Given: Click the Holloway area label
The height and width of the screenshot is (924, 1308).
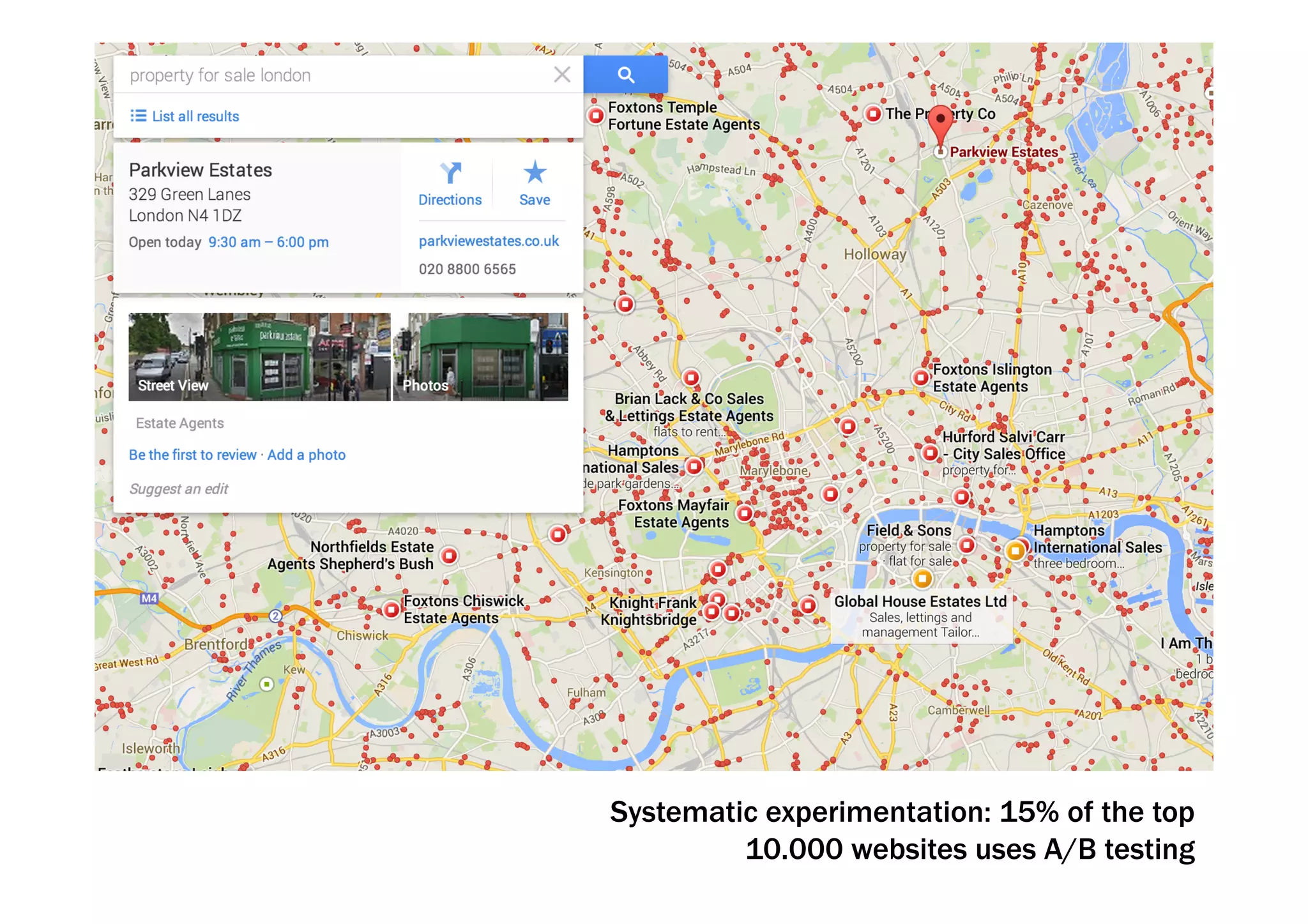Looking at the screenshot, I should 875,254.
